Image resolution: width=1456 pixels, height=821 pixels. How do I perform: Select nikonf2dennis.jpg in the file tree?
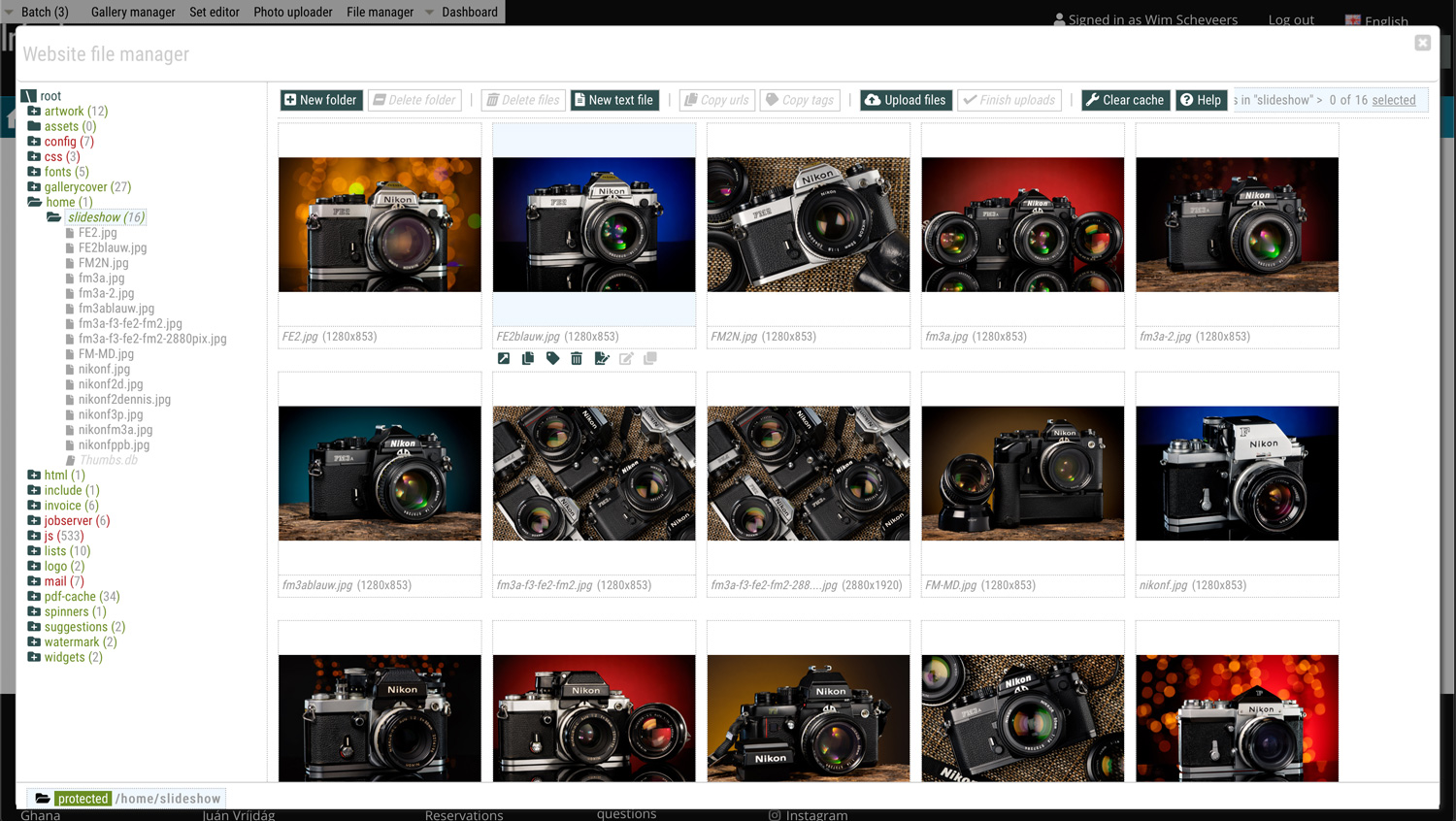click(124, 400)
